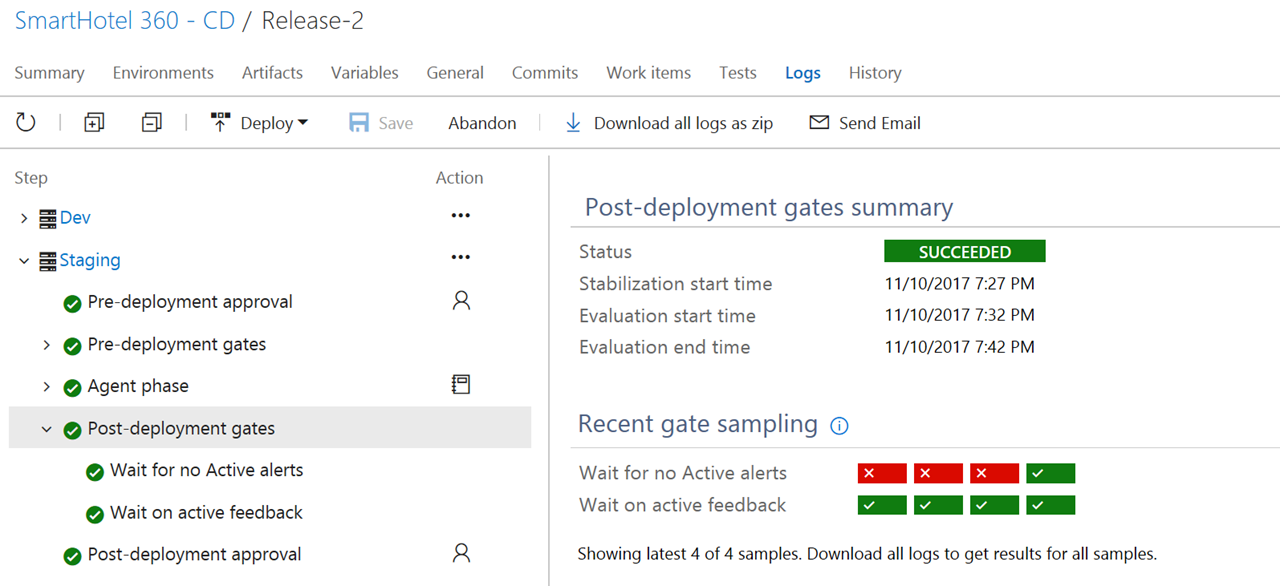
Task: Click the green SUCCEEDED status badge
Action: pyautogui.click(x=965, y=251)
